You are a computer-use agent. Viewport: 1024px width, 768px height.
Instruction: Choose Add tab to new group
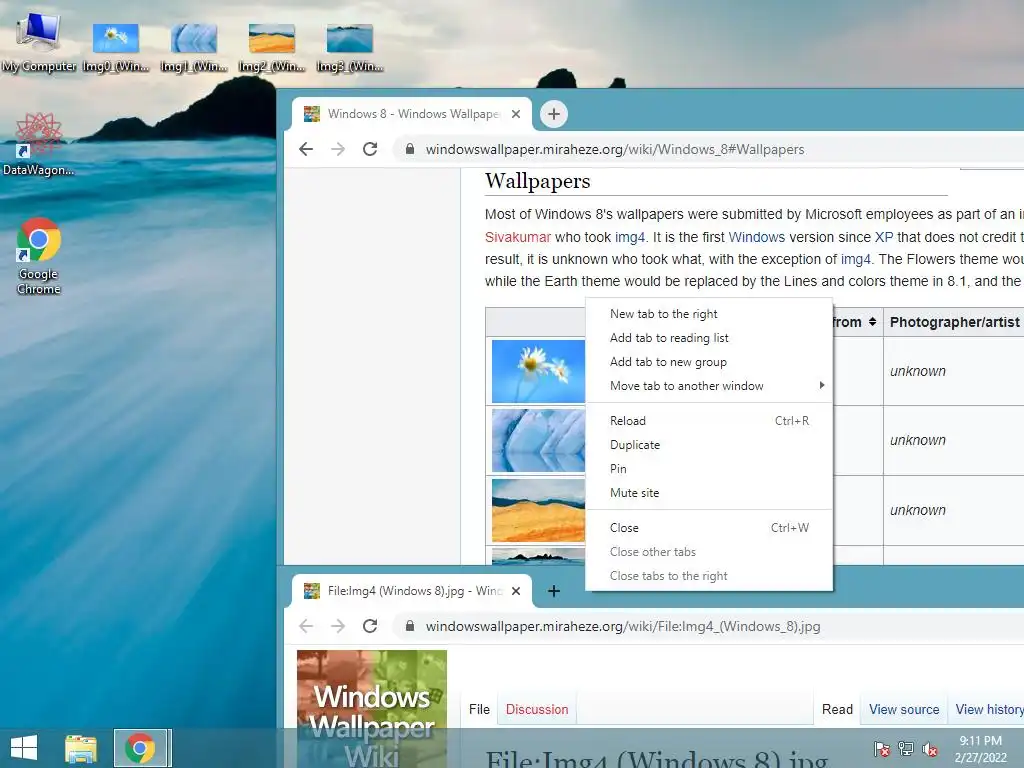709,362
